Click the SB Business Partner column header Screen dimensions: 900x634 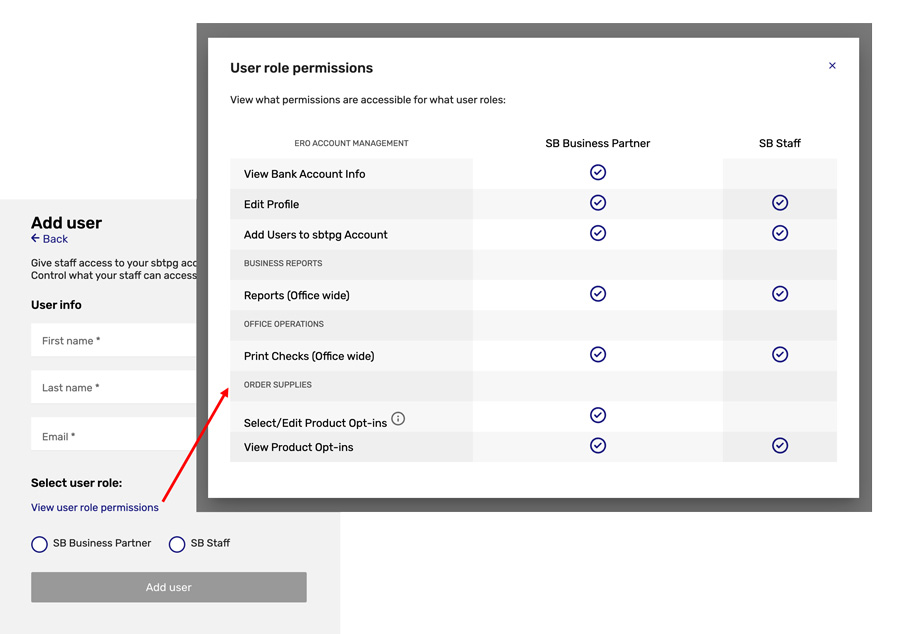point(598,144)
